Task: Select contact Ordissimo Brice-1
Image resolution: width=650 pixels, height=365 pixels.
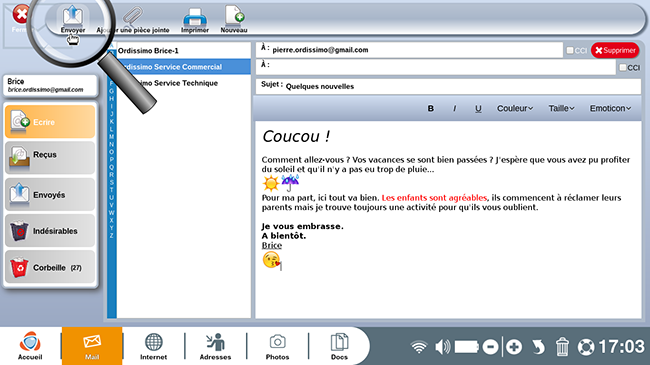Action: click(184, 51)
